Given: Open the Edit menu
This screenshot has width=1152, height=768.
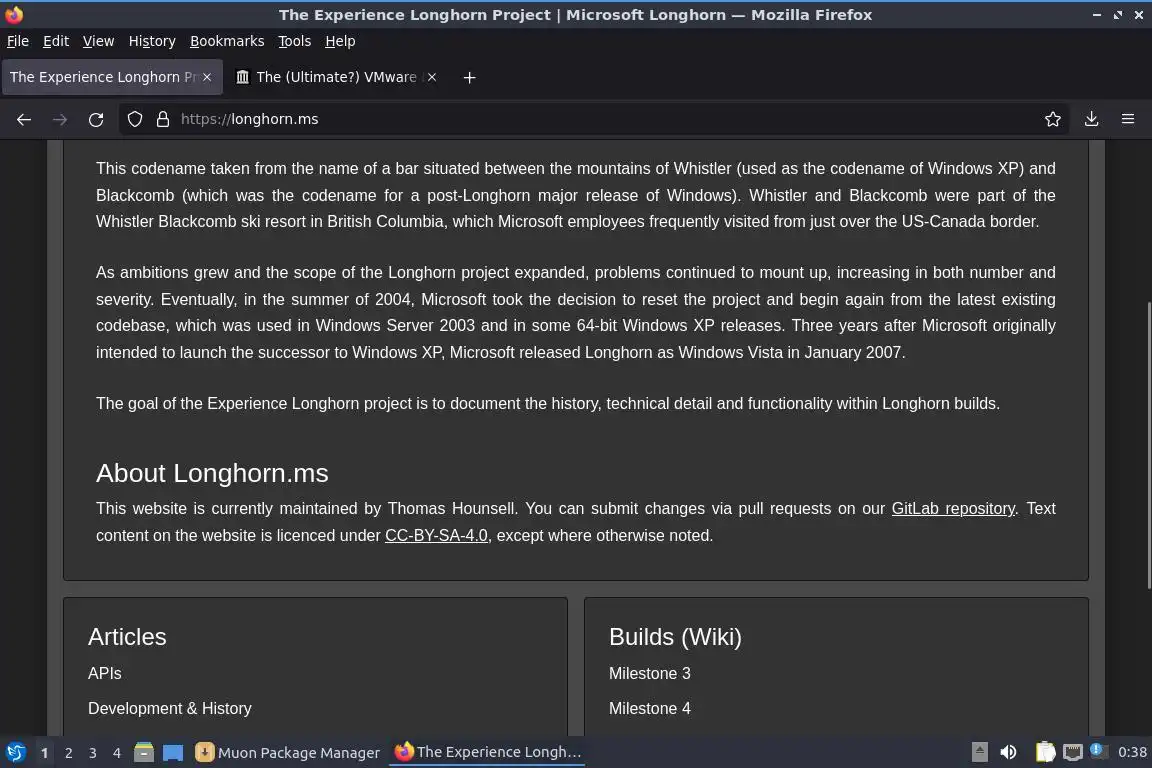Looking at the screenshot, I should point(56,41).
